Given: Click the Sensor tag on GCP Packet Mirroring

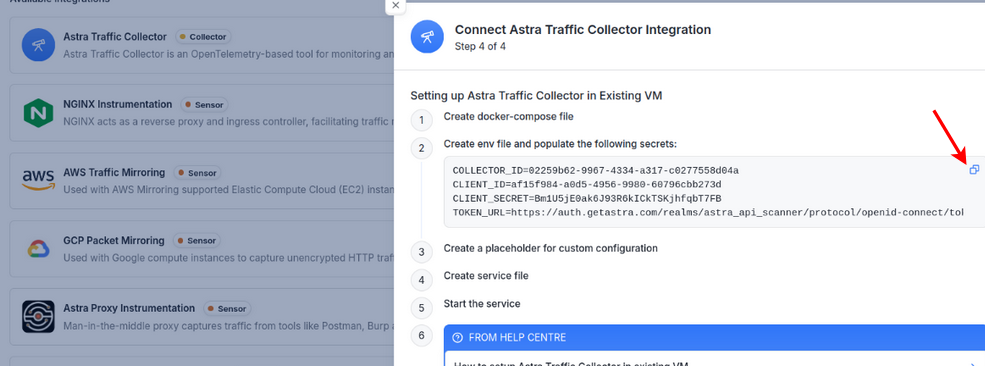Looking at the screenshot, I should point(197,240).
